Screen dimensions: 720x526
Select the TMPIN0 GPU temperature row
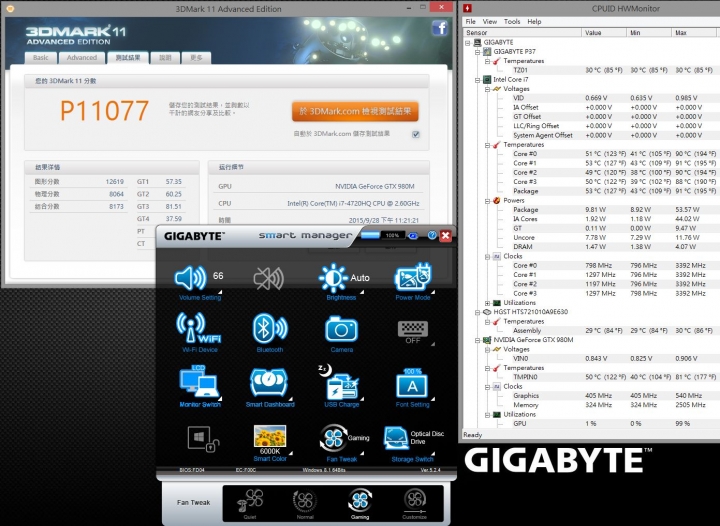[614, 377]
